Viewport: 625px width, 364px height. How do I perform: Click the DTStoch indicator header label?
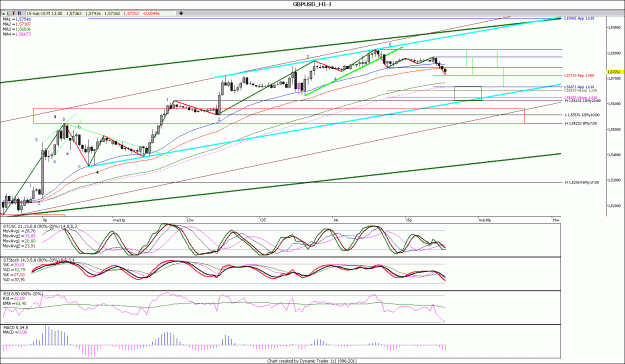coord(39,260)
